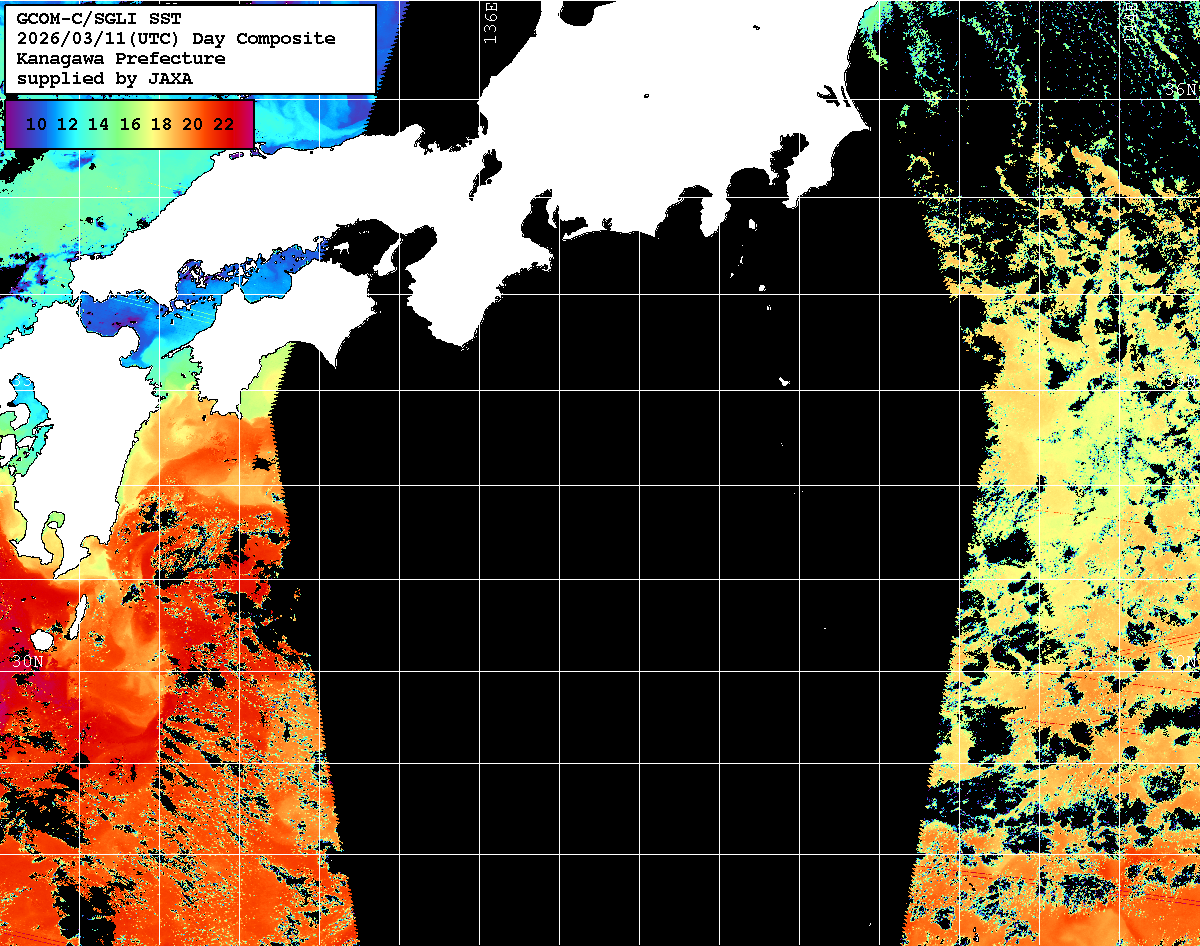Click the 22 value on the temperature legend
This screenshot has width=1200, height=946.
pos(223,124)
